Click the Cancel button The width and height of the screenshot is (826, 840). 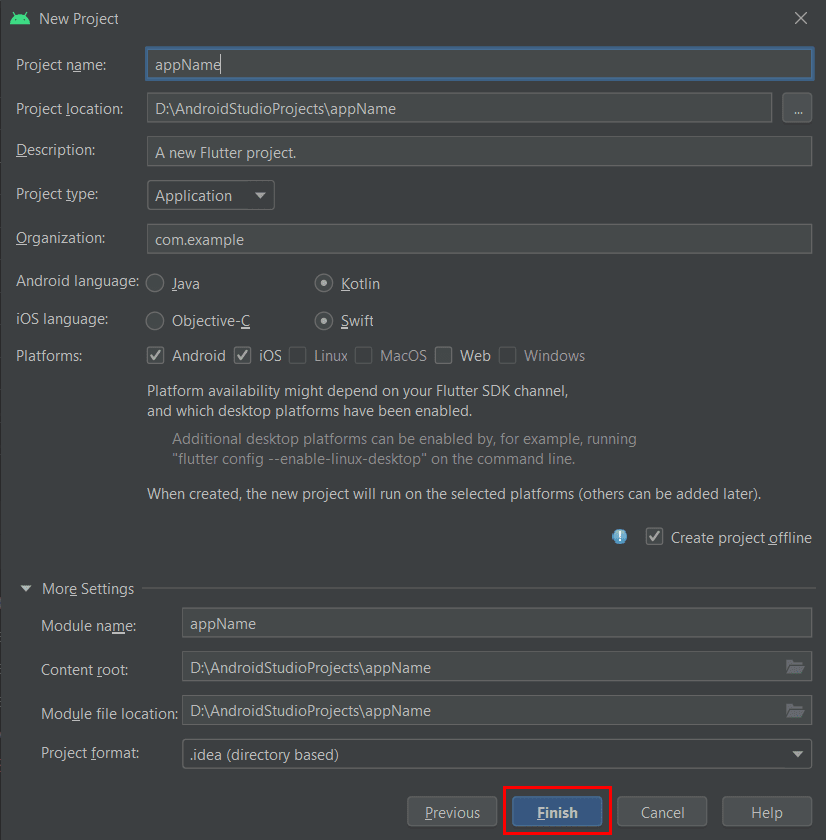662,812
